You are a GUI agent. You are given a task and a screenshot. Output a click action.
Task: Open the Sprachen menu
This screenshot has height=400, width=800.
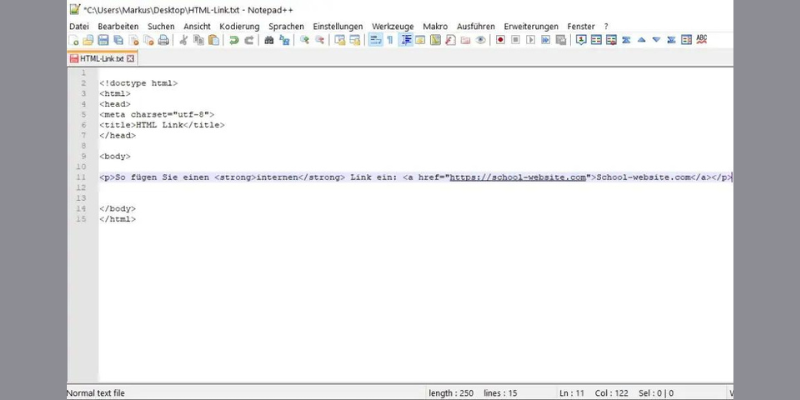(x=285, y=25)
